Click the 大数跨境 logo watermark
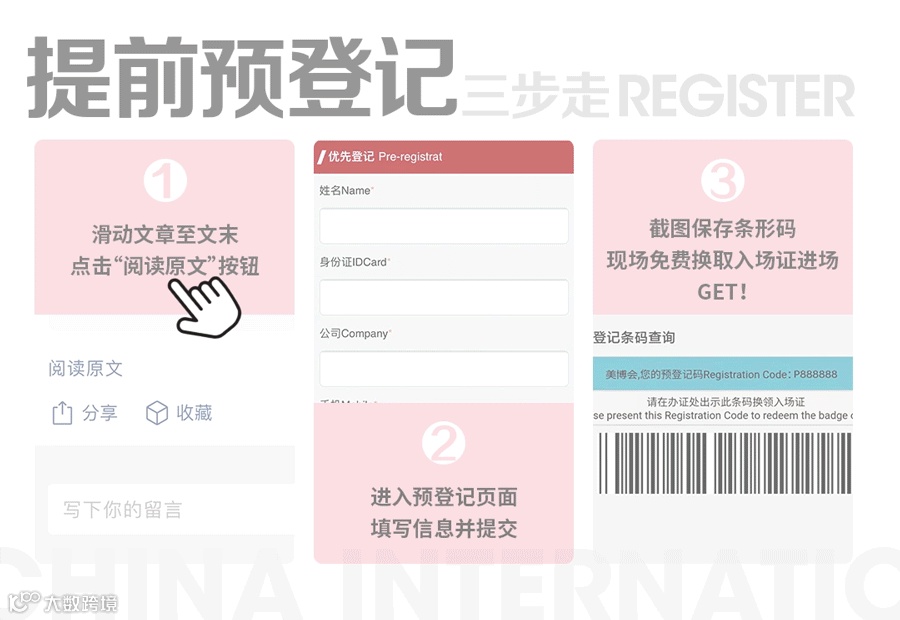The height and width of the screenshot is (620, 900). [x=63, y=602]
